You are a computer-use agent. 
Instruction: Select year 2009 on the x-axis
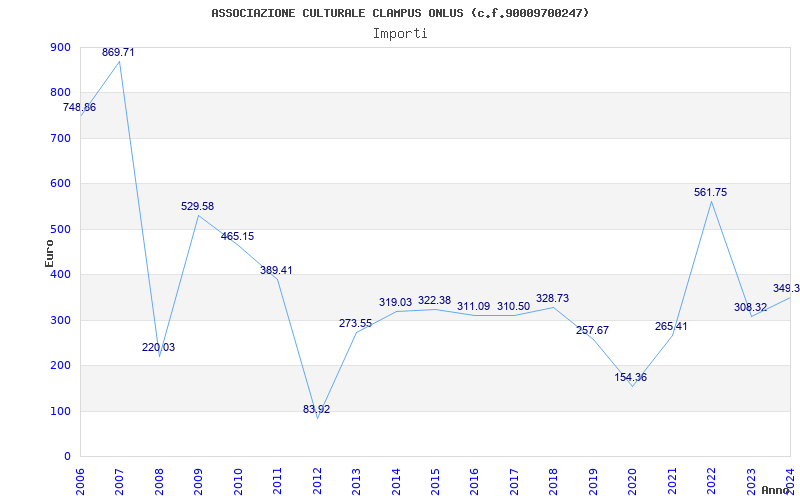[198, 481]
